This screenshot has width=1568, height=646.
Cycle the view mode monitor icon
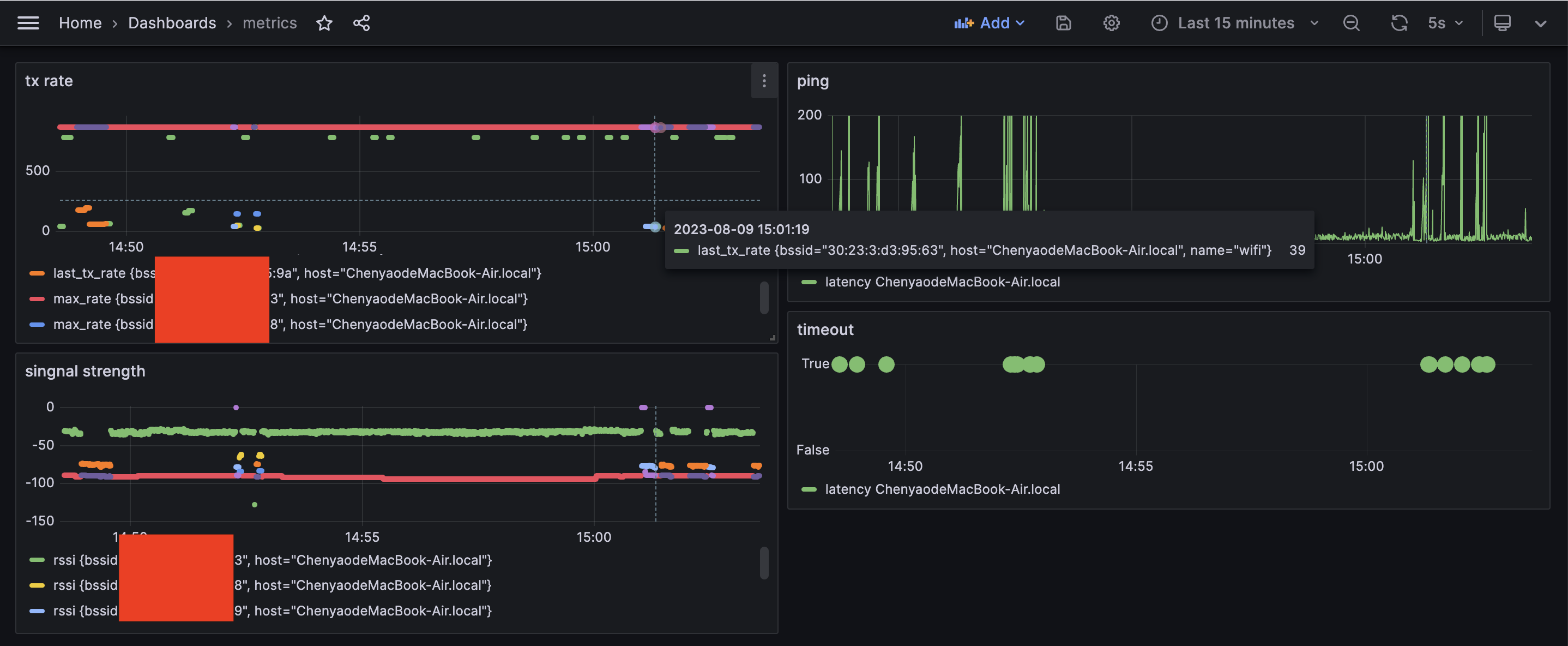coord(1502,23)
